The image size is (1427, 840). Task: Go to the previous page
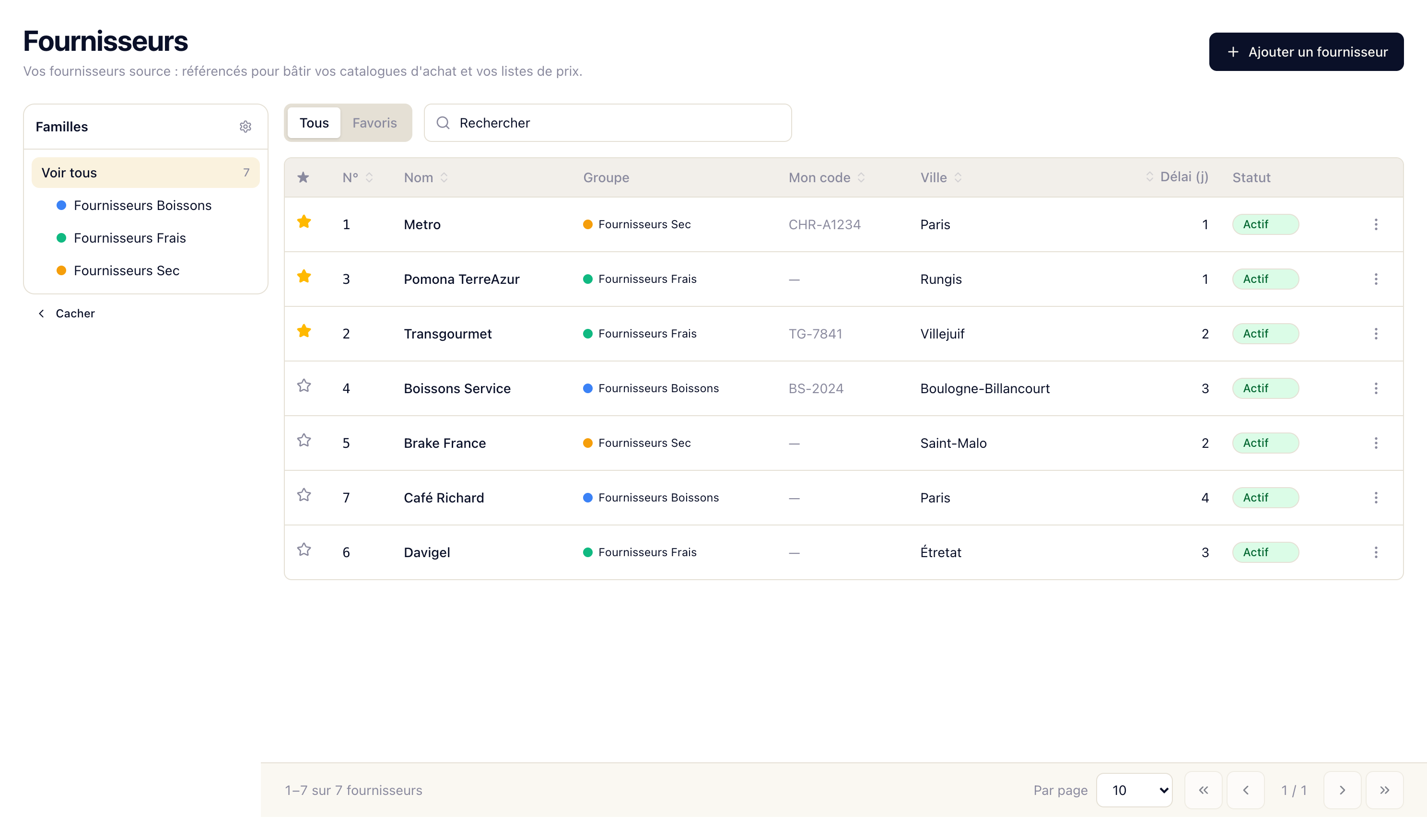[x=1246, y=790]
